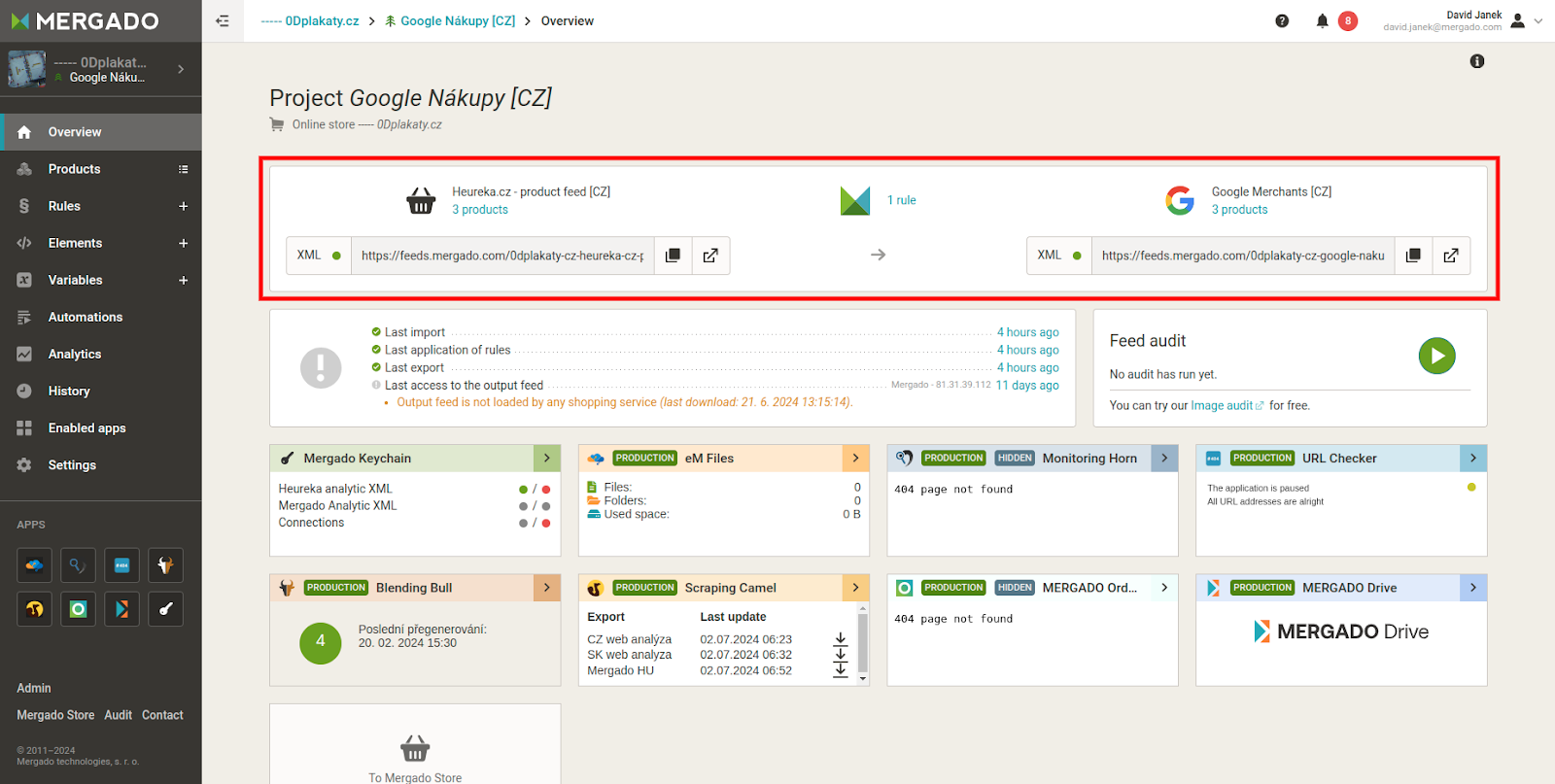This screenshot has height=784, width=1555.
Task: Expand Scraping Camel widget arrow
Action: (x=855, y=588)
